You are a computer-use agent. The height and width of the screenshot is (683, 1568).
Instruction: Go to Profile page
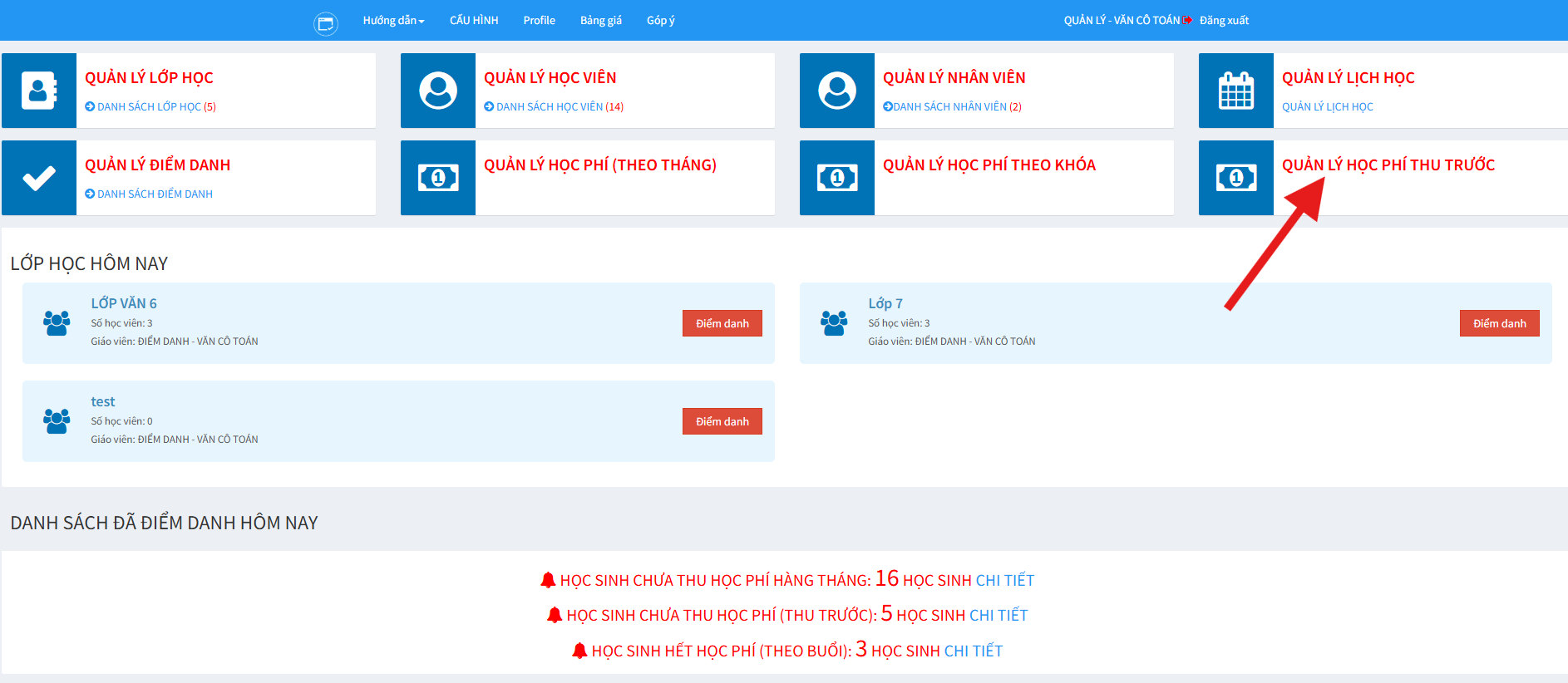coord(539,21)
